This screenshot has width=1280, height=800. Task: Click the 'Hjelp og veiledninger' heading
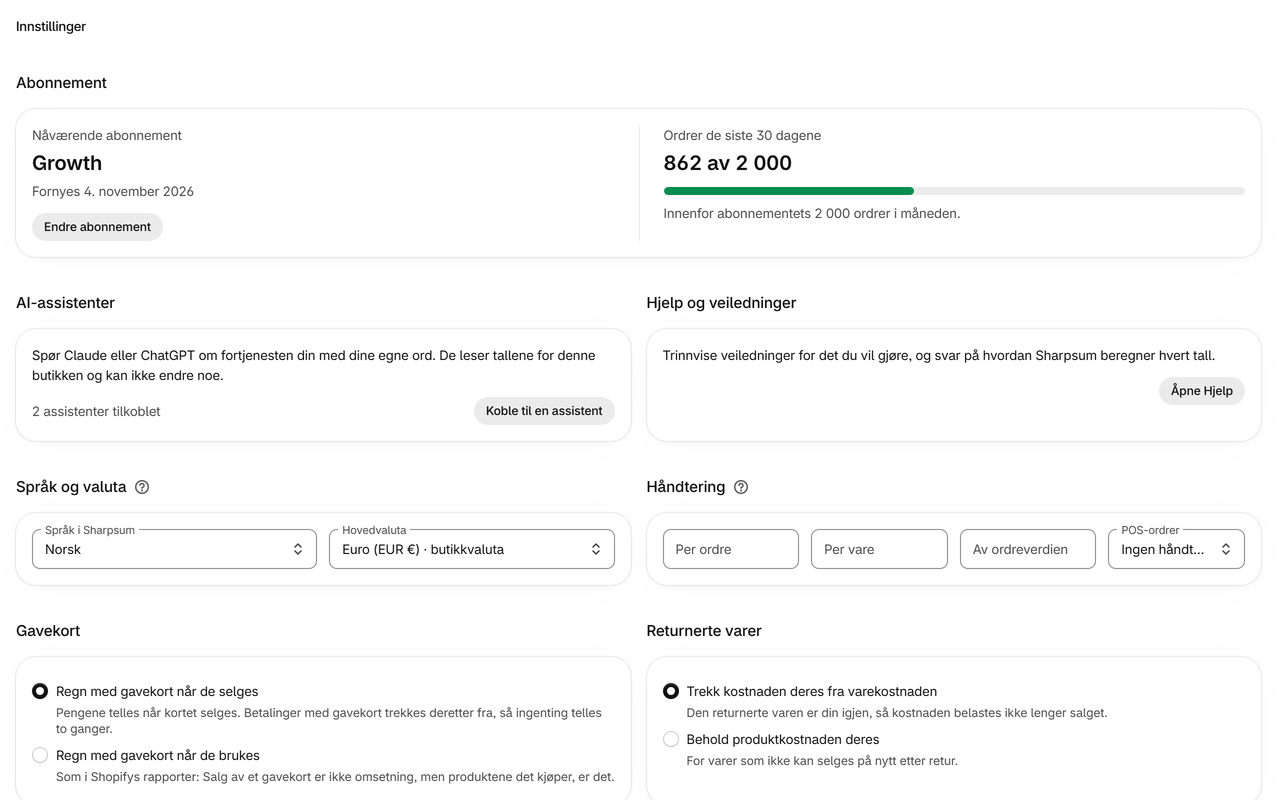coord(722,303)
